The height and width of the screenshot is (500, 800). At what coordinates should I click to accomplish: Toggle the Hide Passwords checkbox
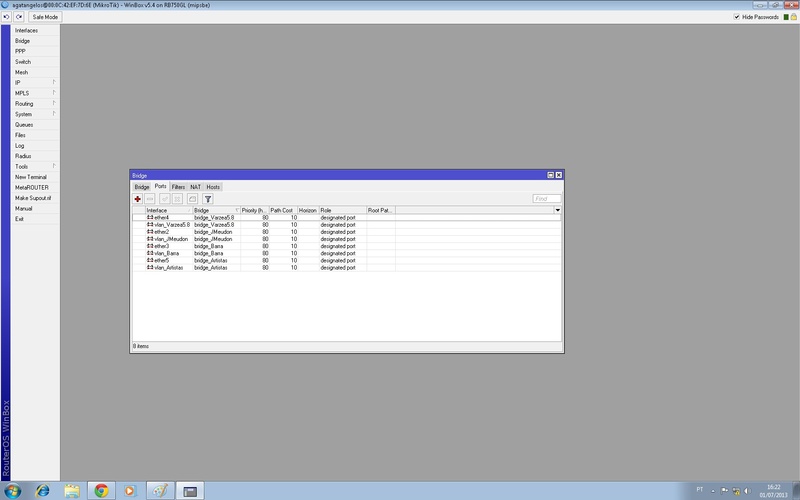737,17
